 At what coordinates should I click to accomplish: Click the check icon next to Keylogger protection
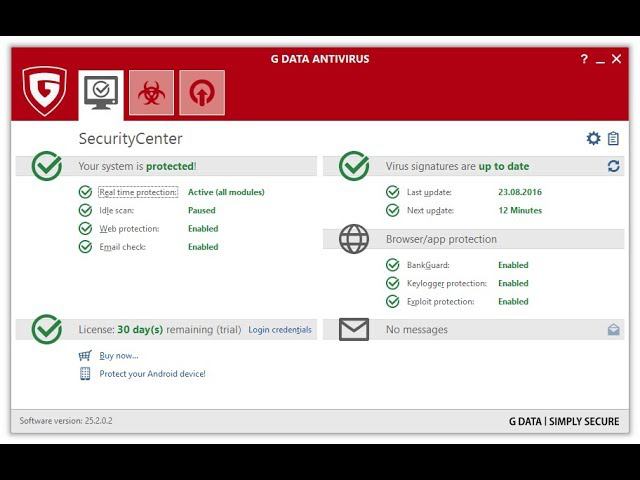click(393, 283)
